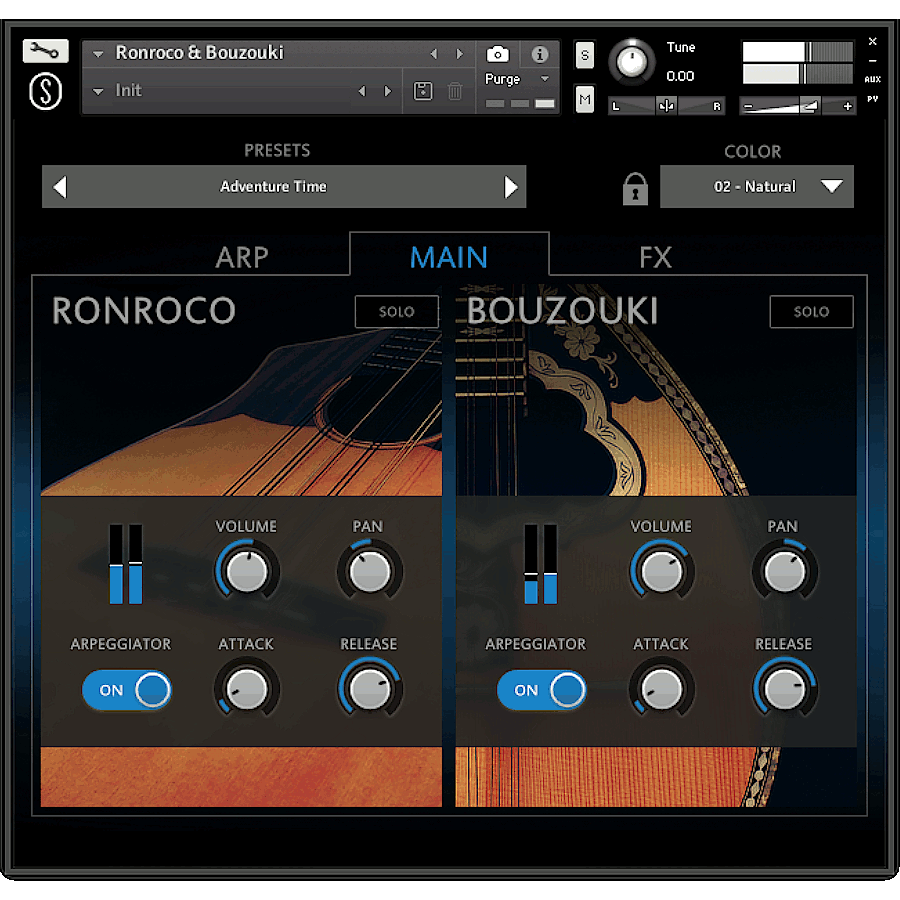900x900 pixels.
Task: Decrease output volume with the minus icon
Action: [x=748, y=106]
